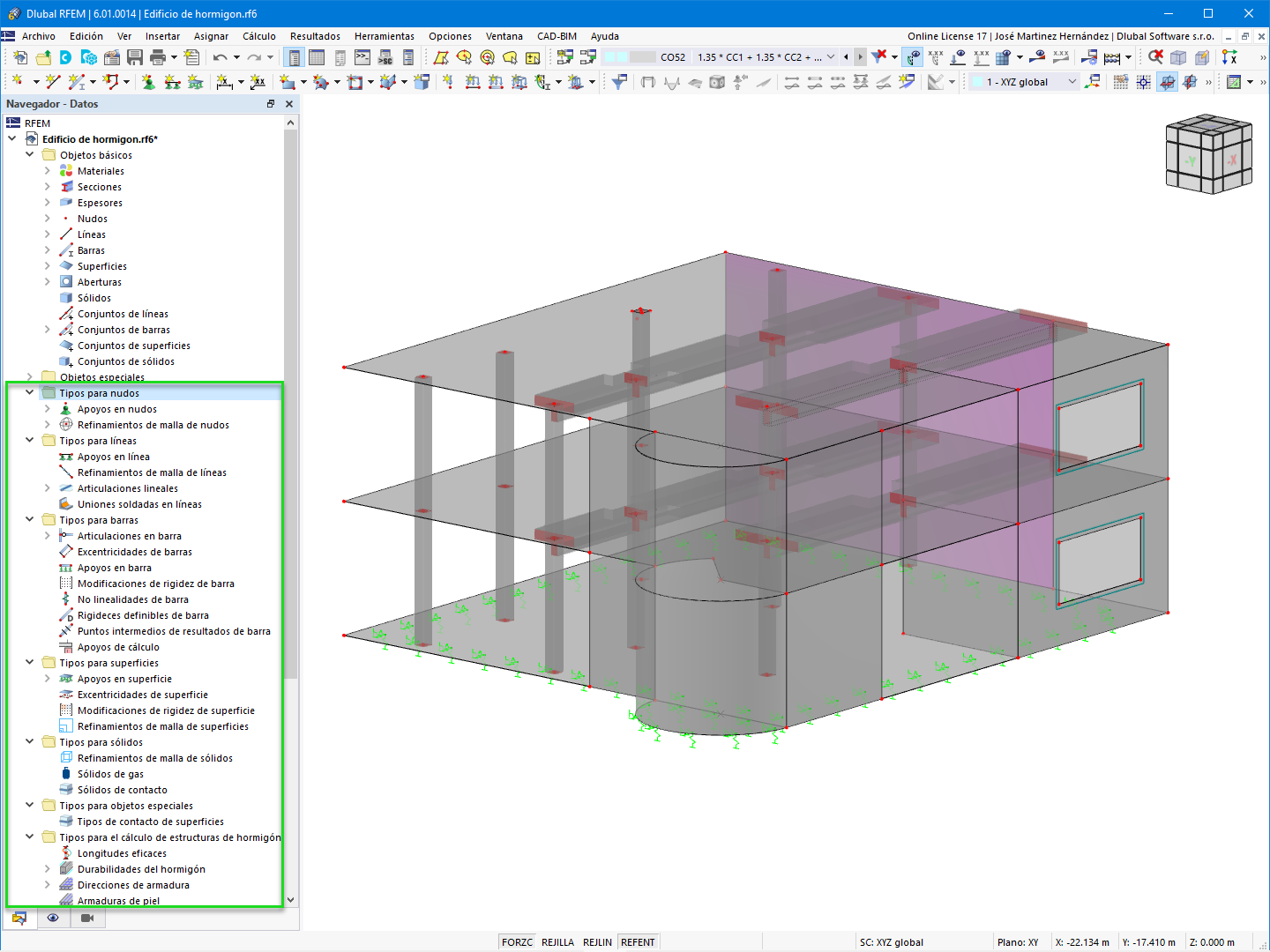The image size is (1270, 952).
Task: Open the CAD-BIM menu
Action: coord(557,36)
